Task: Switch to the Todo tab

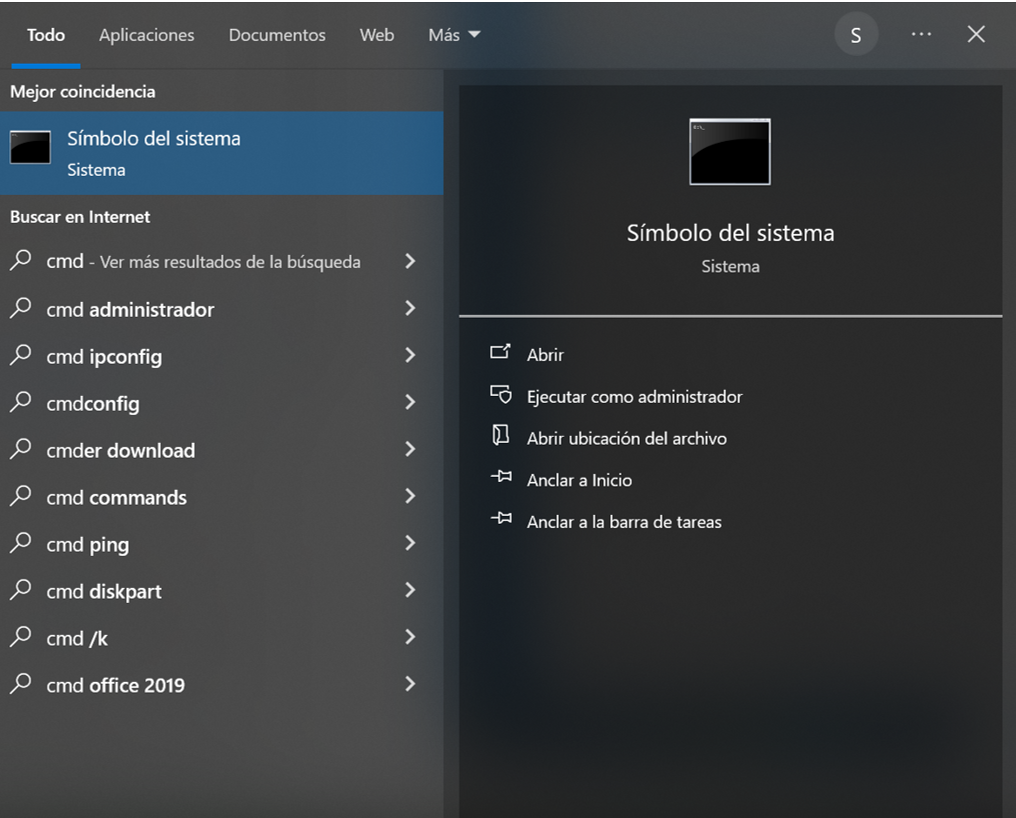Action: [x=46, y=35]
